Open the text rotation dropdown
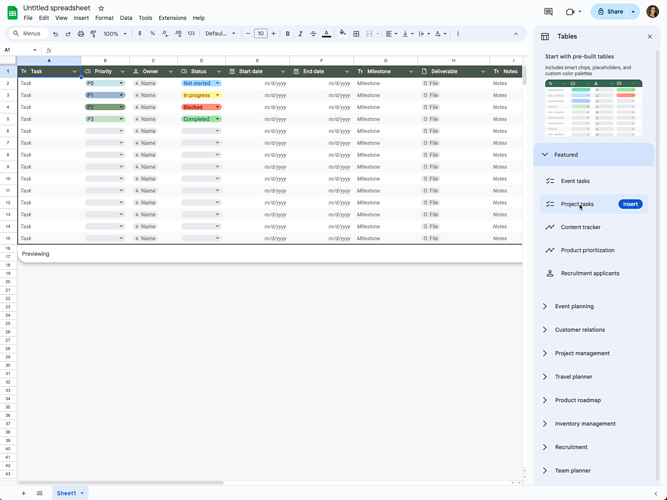This screenshot has width=667, height=500. [440, 34]
